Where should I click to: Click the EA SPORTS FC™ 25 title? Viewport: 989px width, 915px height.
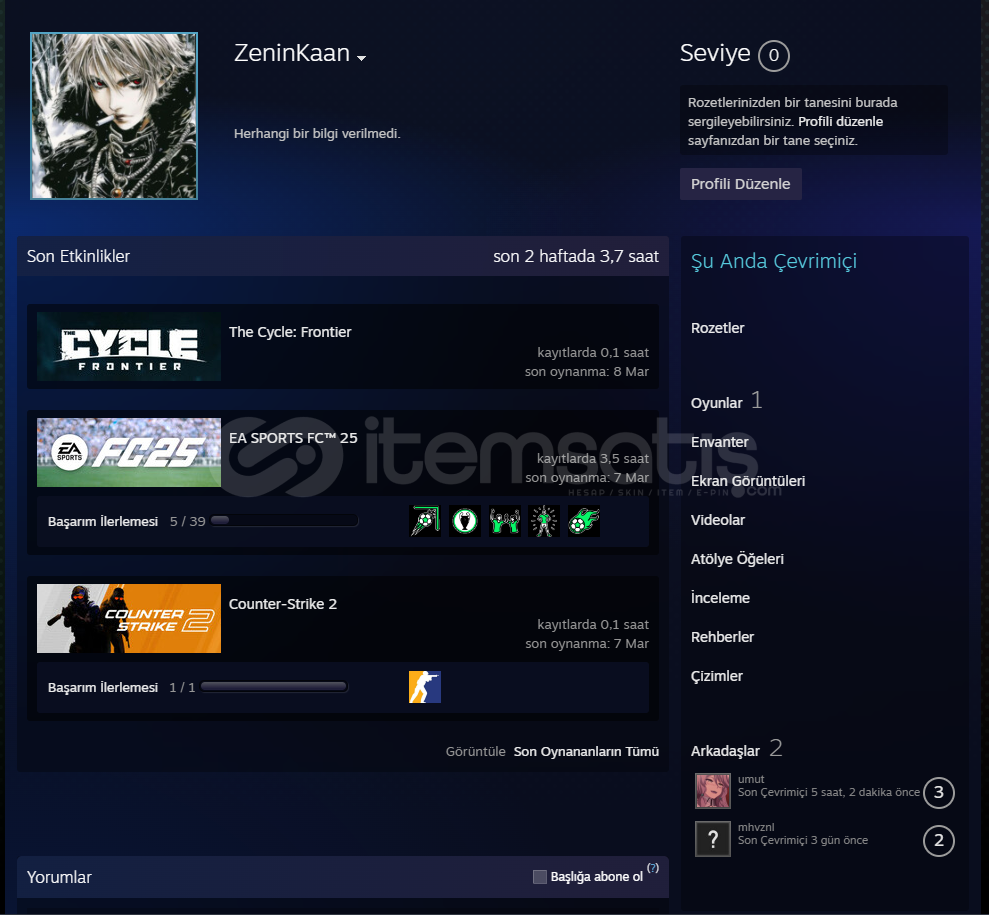click(293, 438)
